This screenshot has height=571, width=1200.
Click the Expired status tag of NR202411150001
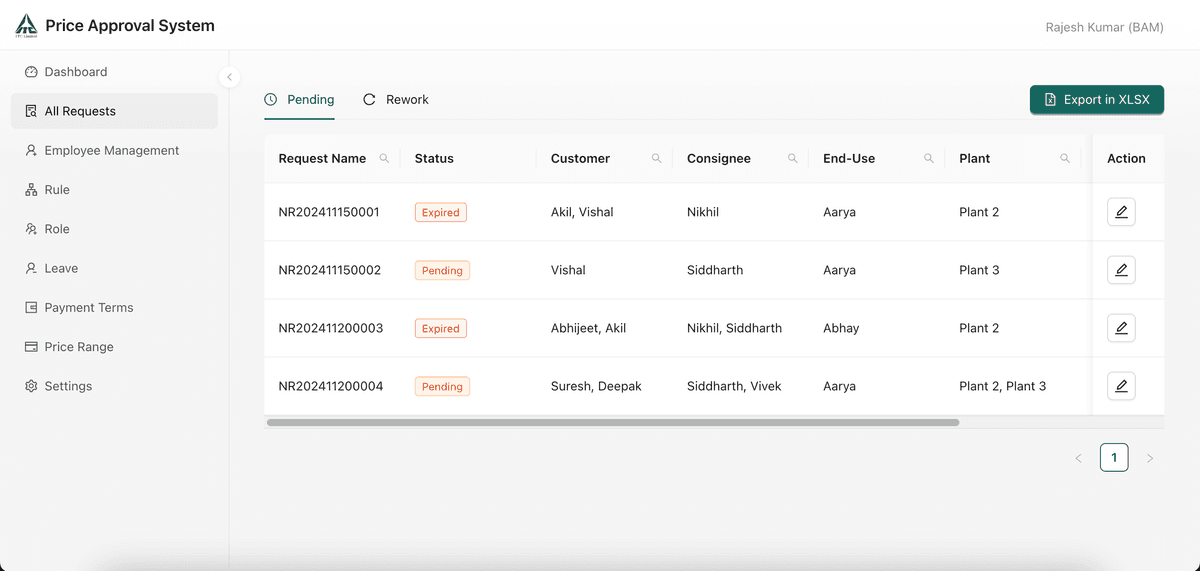click(441, 212)
